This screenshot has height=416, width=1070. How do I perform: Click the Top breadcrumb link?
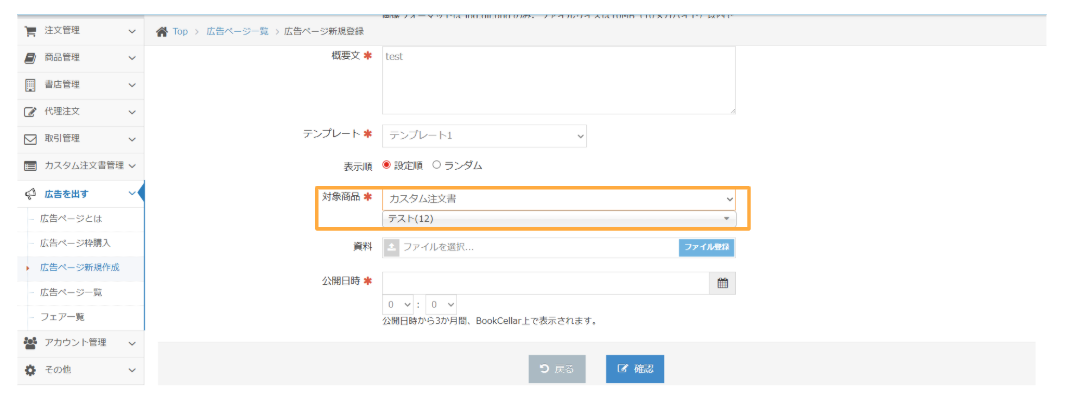[x=180, y=31]
